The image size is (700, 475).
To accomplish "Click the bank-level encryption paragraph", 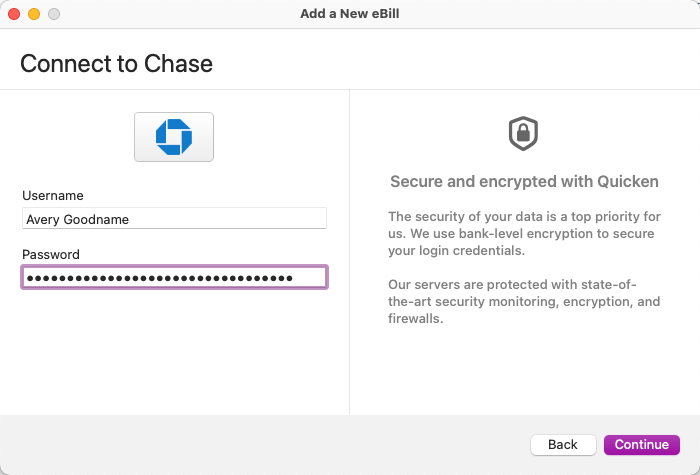I will point(523,233).
